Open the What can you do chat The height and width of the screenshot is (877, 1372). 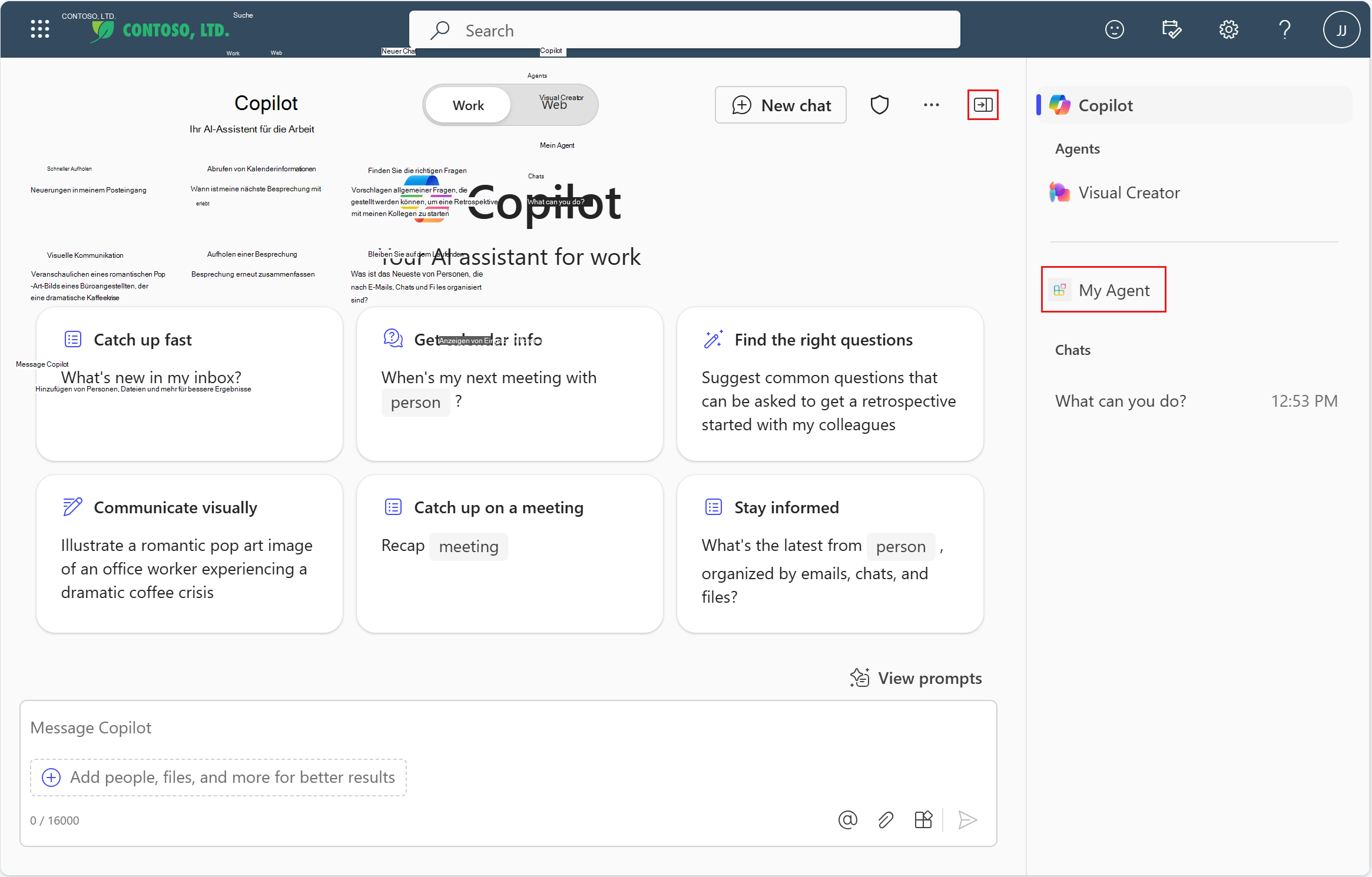(x=1121, y=400)
